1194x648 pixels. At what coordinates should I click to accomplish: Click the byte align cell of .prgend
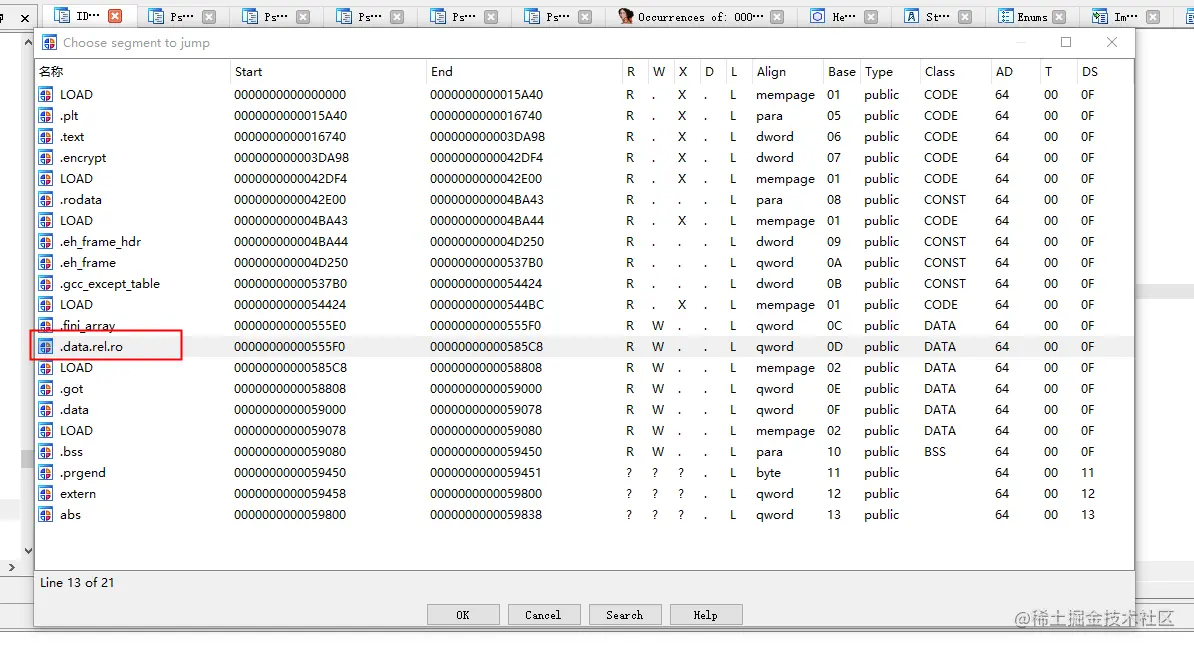point(768,473)
